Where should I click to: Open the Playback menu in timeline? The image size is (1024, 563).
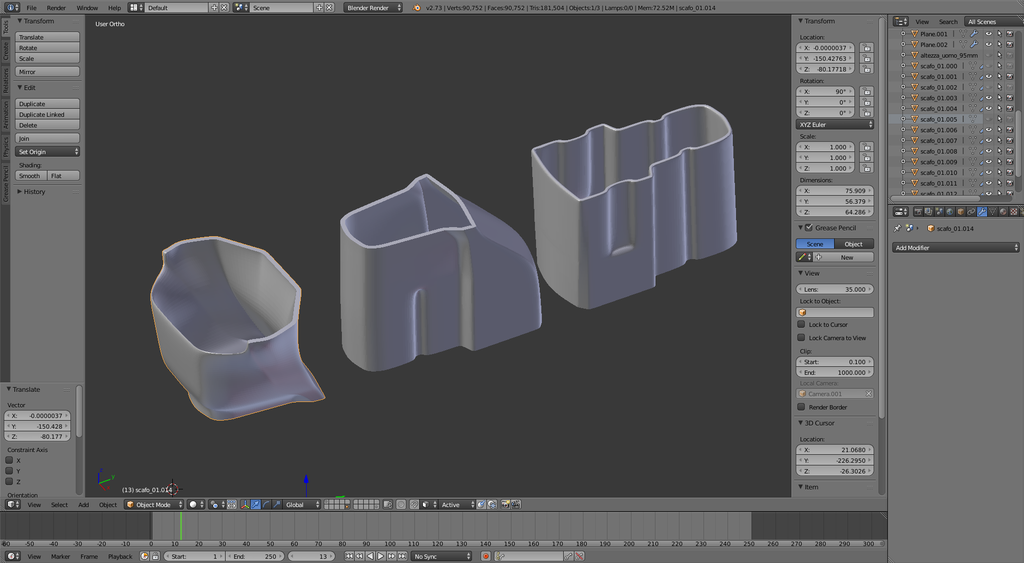(120, 556)
